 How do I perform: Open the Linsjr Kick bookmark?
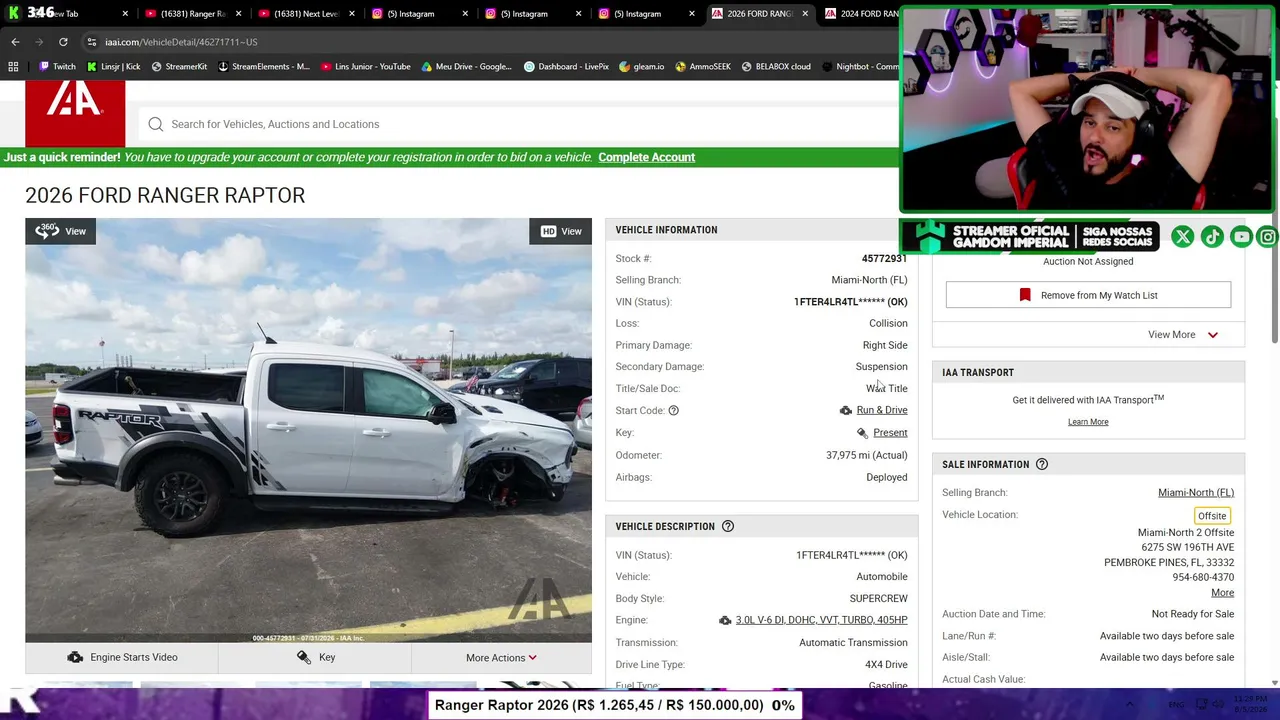113,67
